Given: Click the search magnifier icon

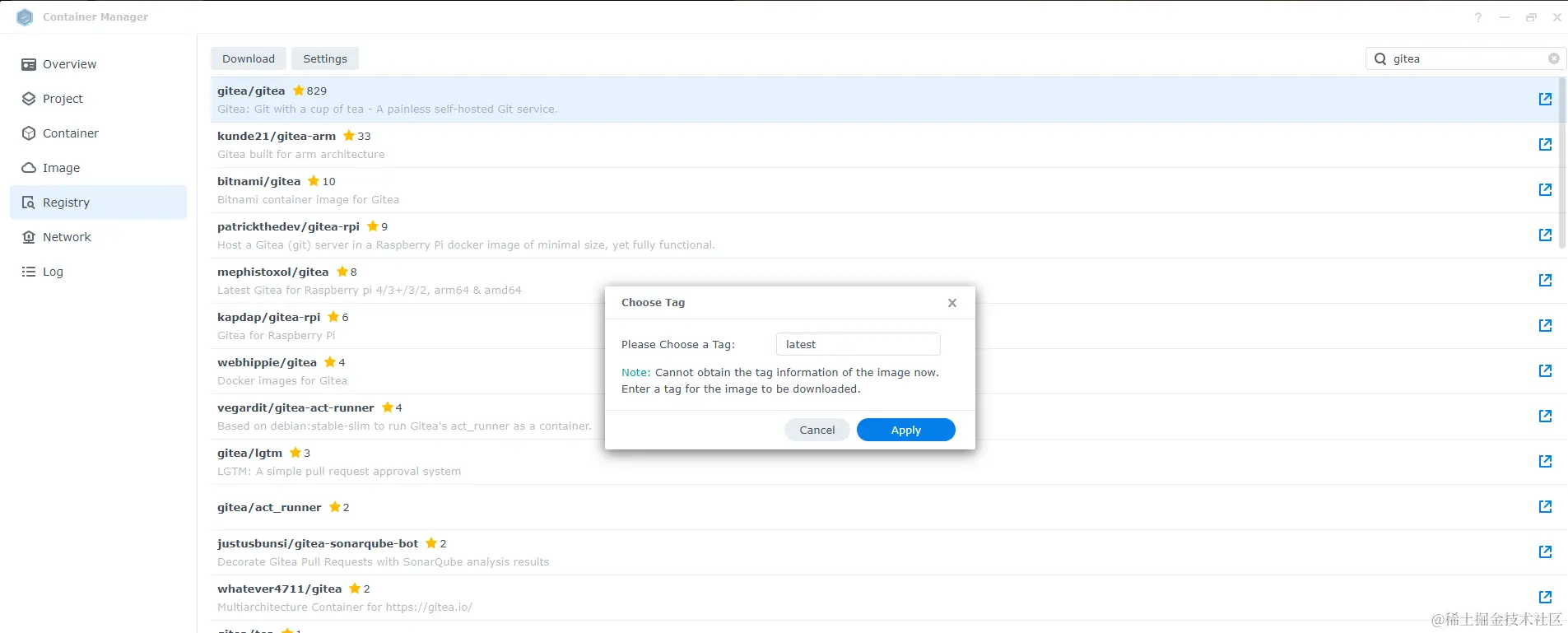Looking at the screenshot, I should (1380, 58).
